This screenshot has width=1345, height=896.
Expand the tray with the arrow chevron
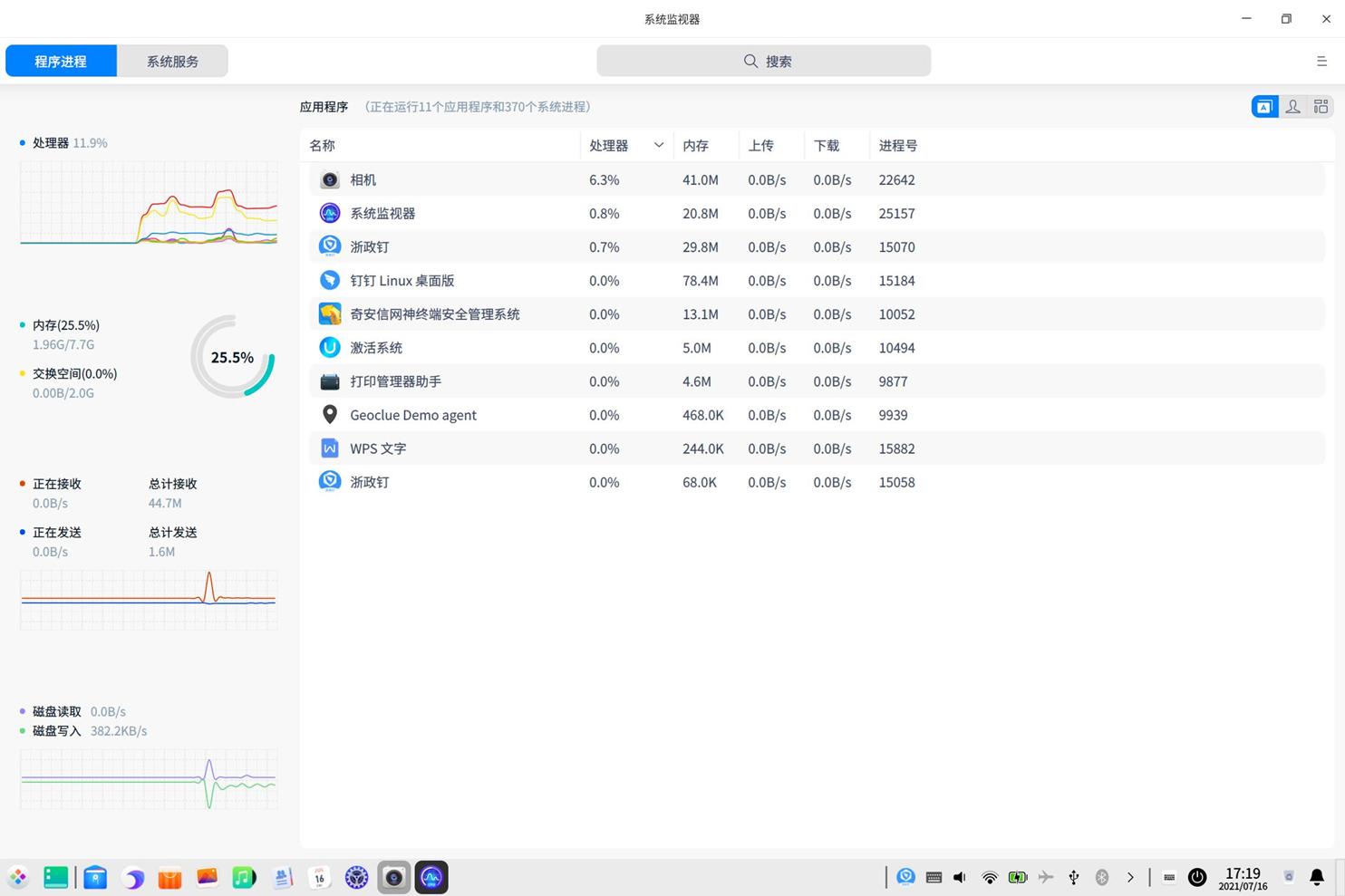(x=1130, y=877)
